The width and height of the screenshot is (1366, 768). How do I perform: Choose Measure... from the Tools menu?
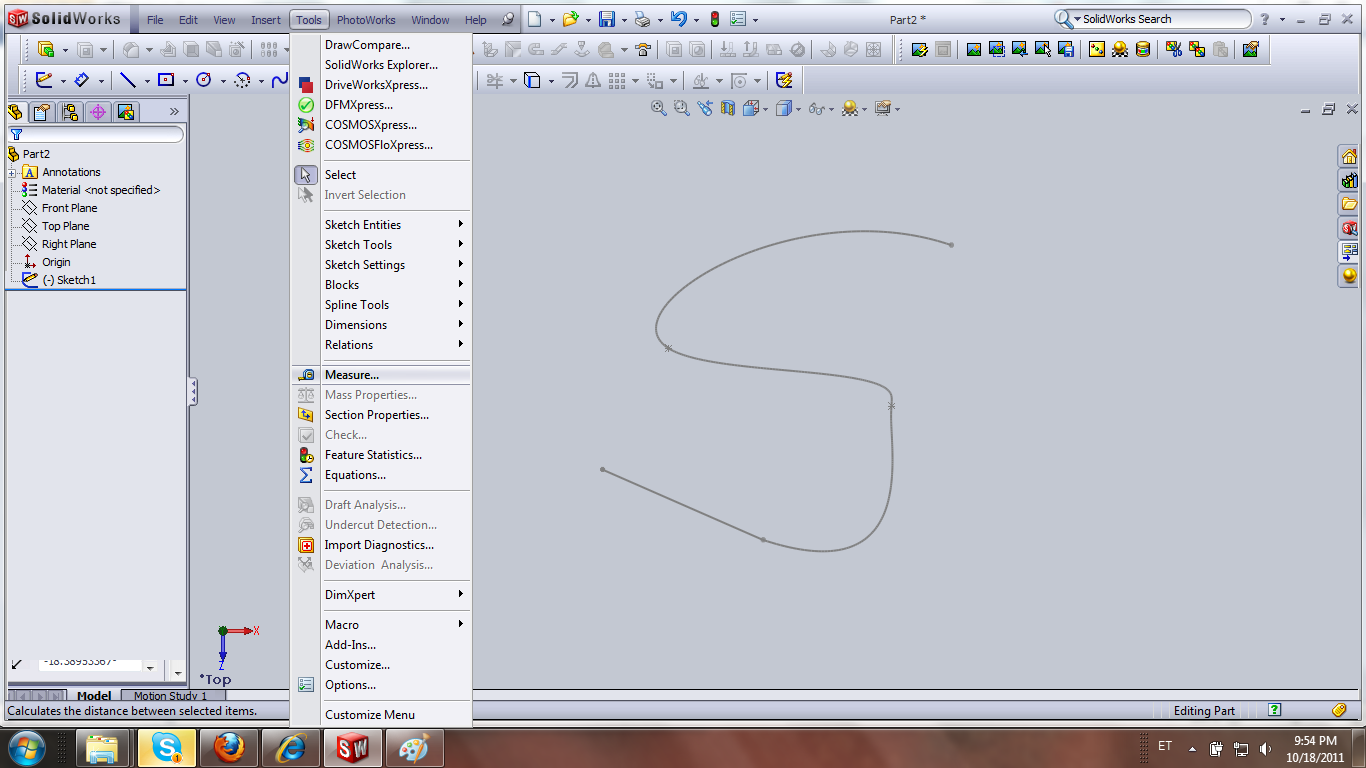click(352, 375)
